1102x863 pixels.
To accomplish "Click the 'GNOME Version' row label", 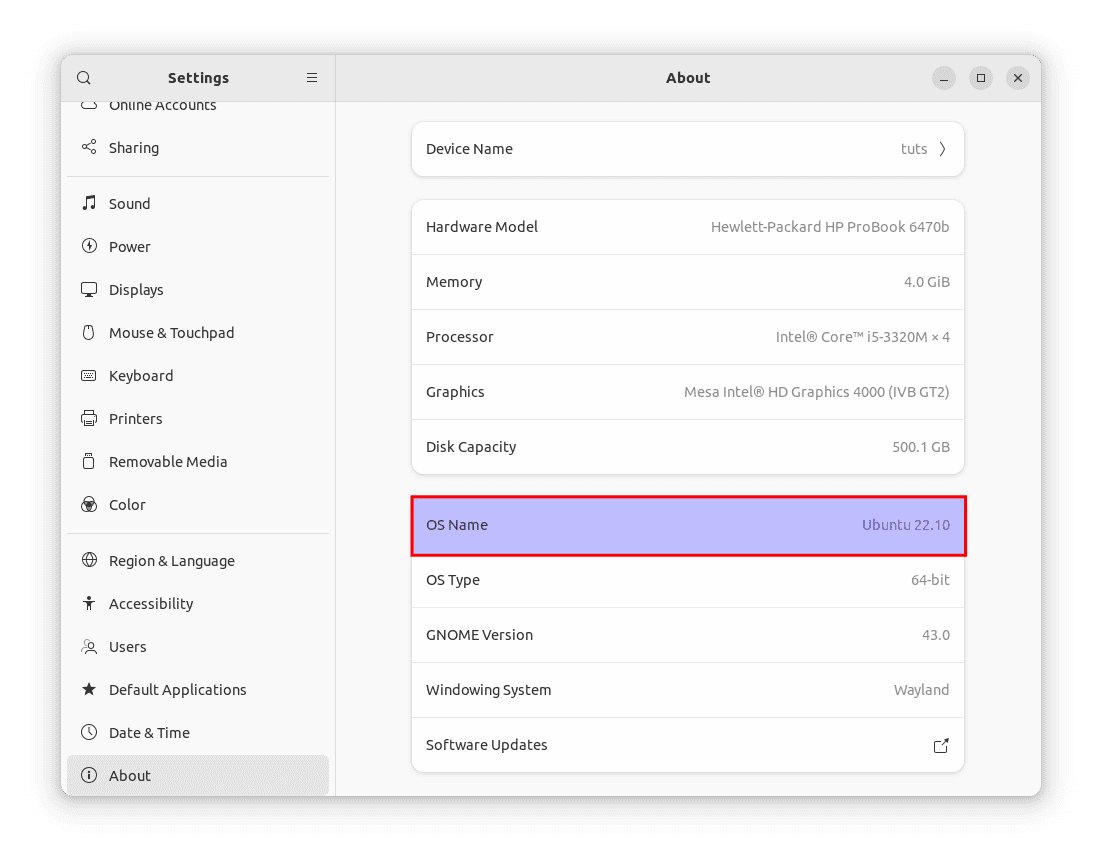I will [479, 635].
